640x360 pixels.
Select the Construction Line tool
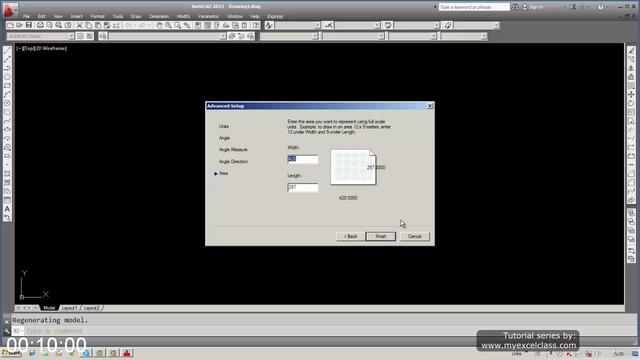(7, 59)
